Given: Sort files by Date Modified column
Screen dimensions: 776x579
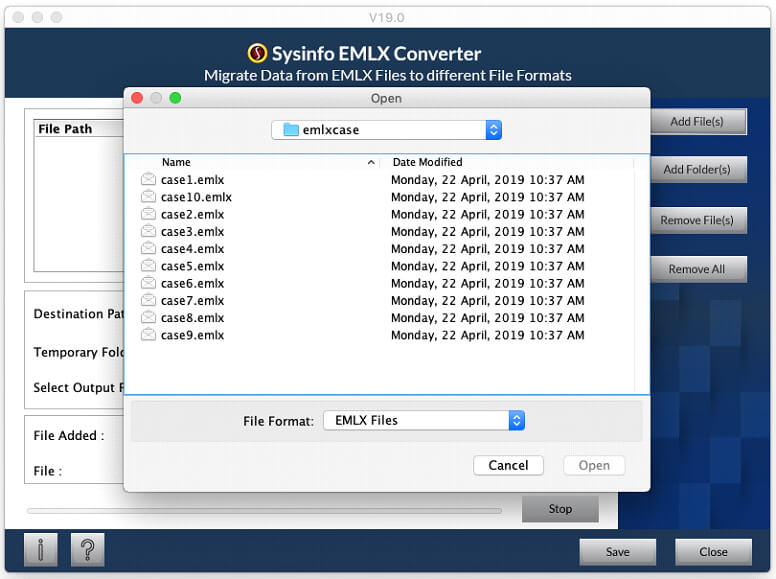Looking at the screenshot, I should pyautogui.click(x=428, y=162).
